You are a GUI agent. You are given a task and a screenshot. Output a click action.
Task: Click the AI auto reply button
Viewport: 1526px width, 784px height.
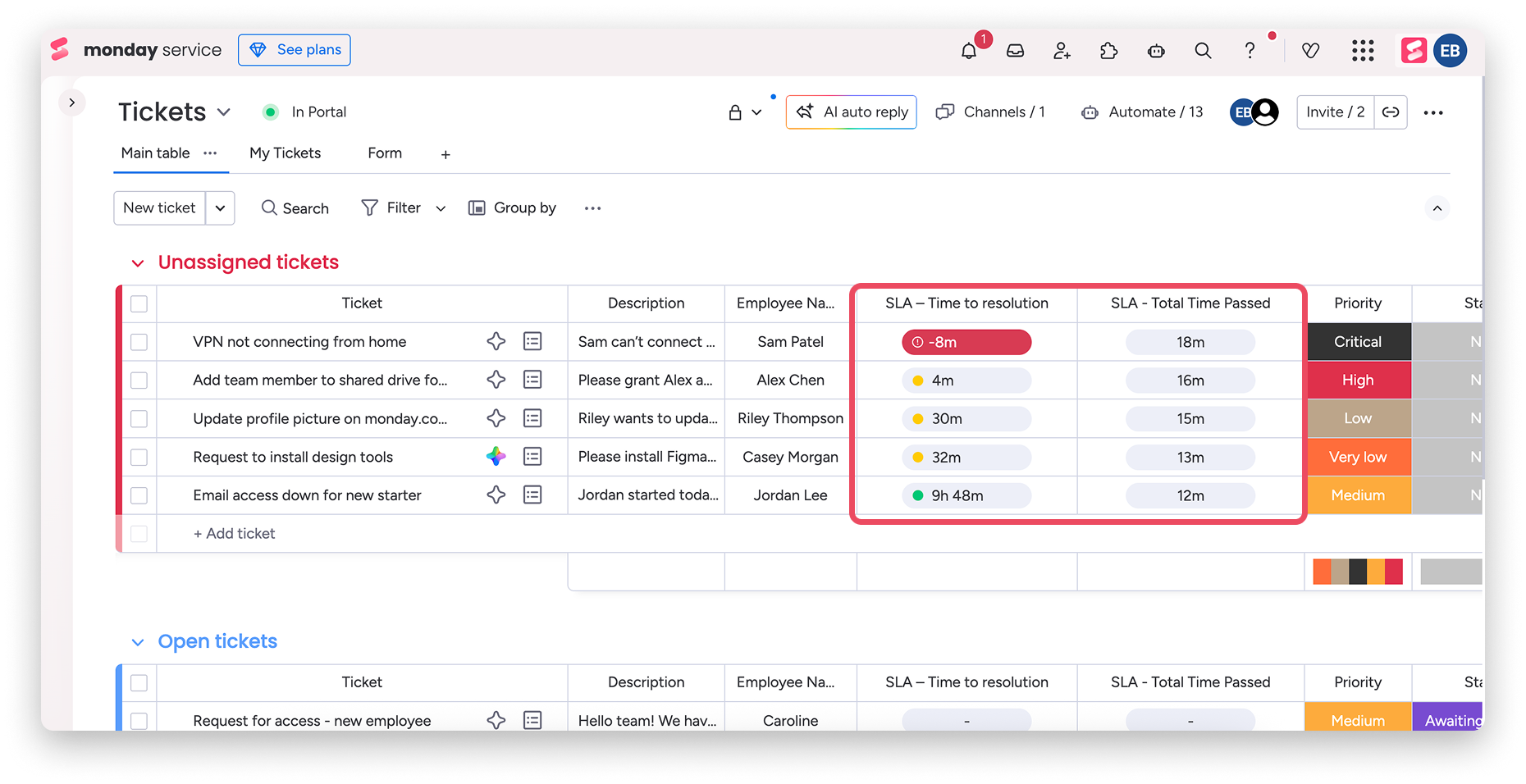click(x=851, y=112)
